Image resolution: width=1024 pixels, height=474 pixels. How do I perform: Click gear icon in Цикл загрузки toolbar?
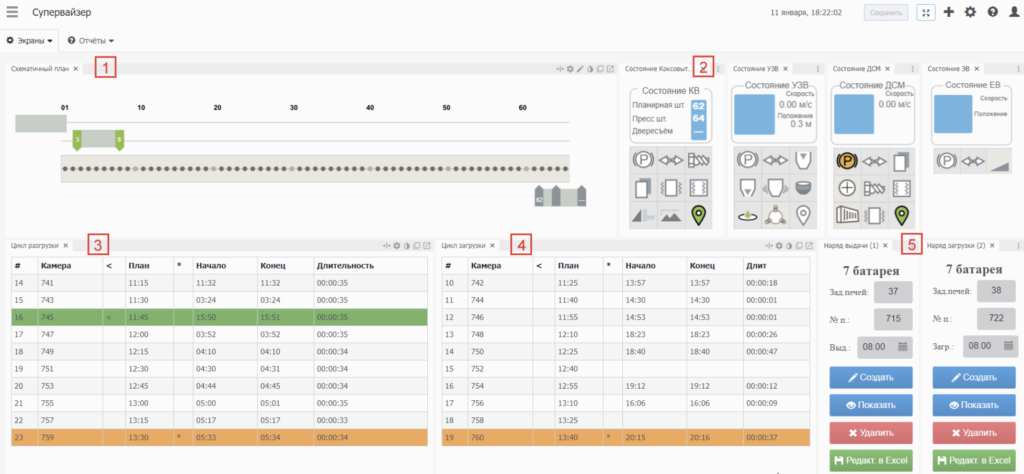778,246
